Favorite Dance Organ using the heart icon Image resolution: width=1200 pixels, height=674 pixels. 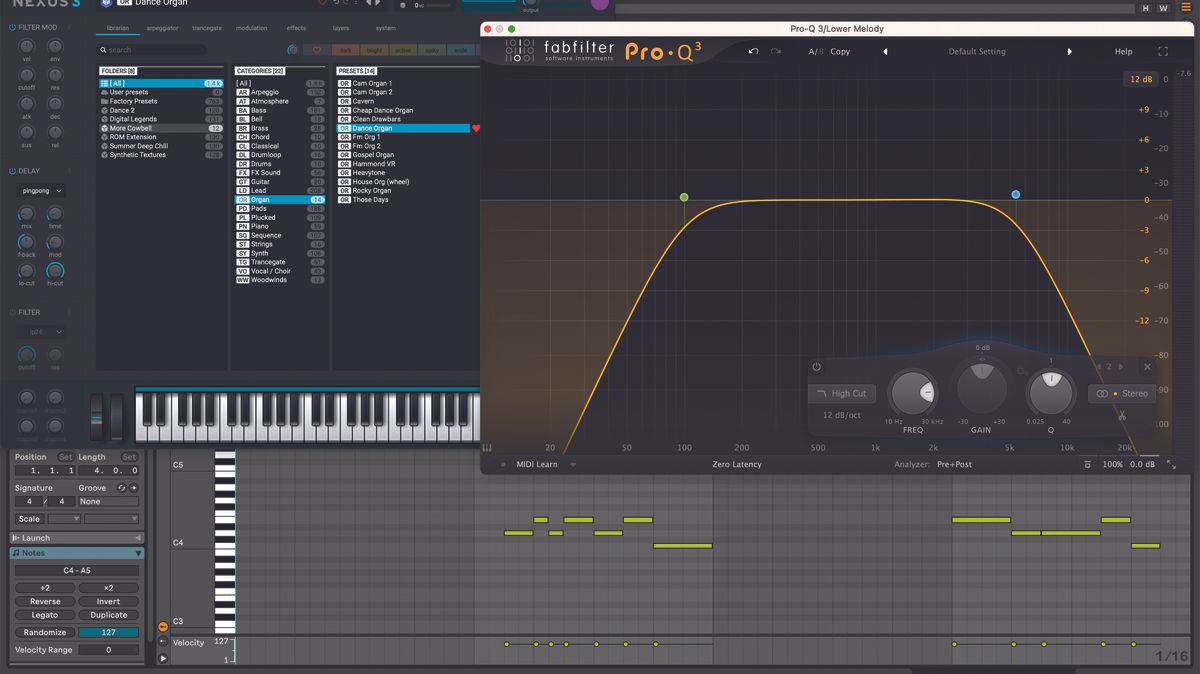click(x=478, y=127)
